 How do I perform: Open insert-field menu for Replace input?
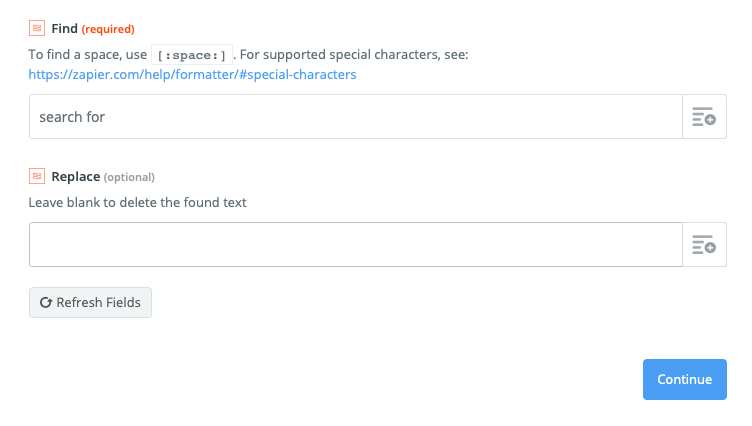click(704, 245)
